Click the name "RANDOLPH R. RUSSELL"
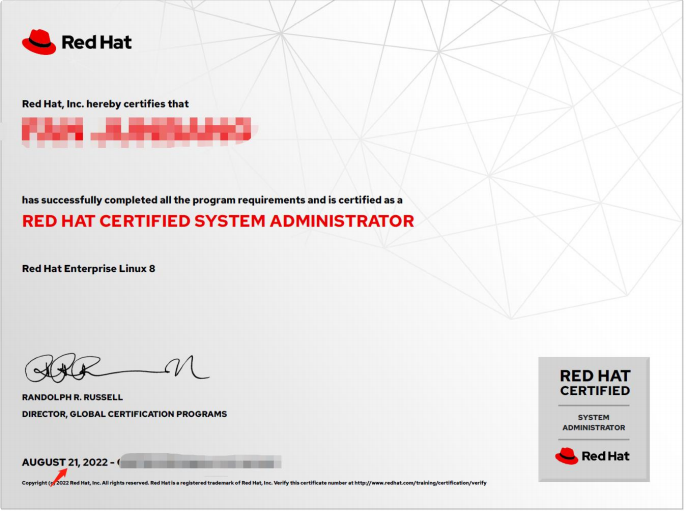 click(x=72, y=397)
